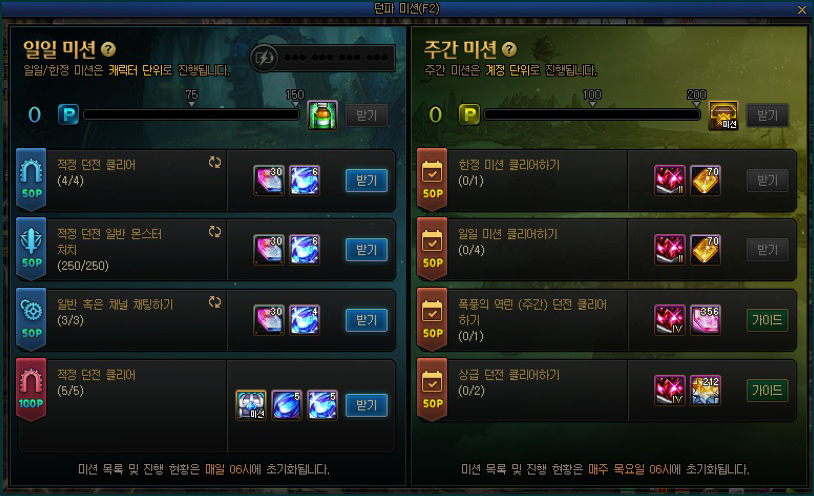Refresh the first 적정 던전 클리어 (4/4) mission
This screenshot has height=496, width=814.
pyautogui.click(x=214, y=163)
